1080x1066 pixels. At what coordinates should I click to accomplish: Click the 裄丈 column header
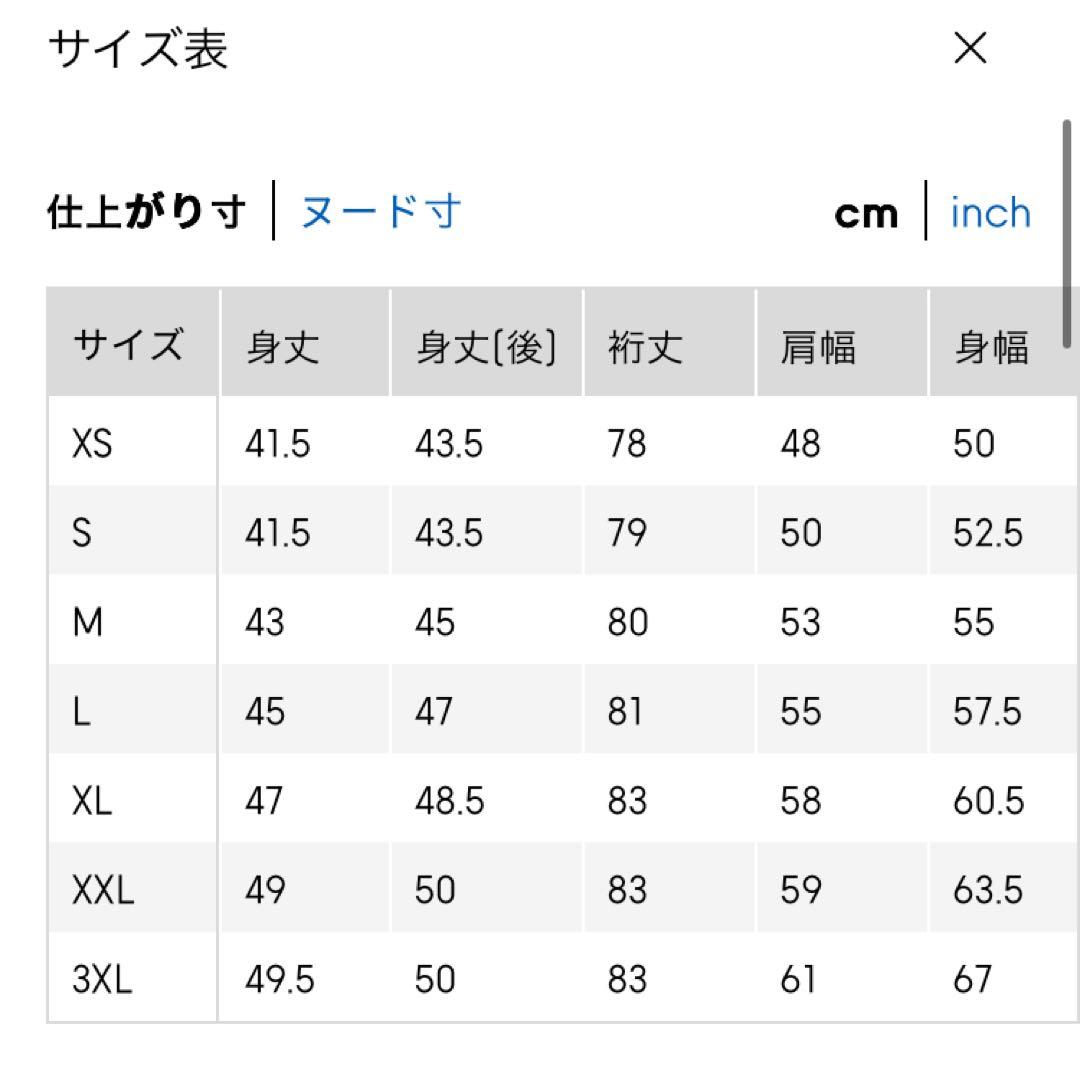(x=645, y=347)
